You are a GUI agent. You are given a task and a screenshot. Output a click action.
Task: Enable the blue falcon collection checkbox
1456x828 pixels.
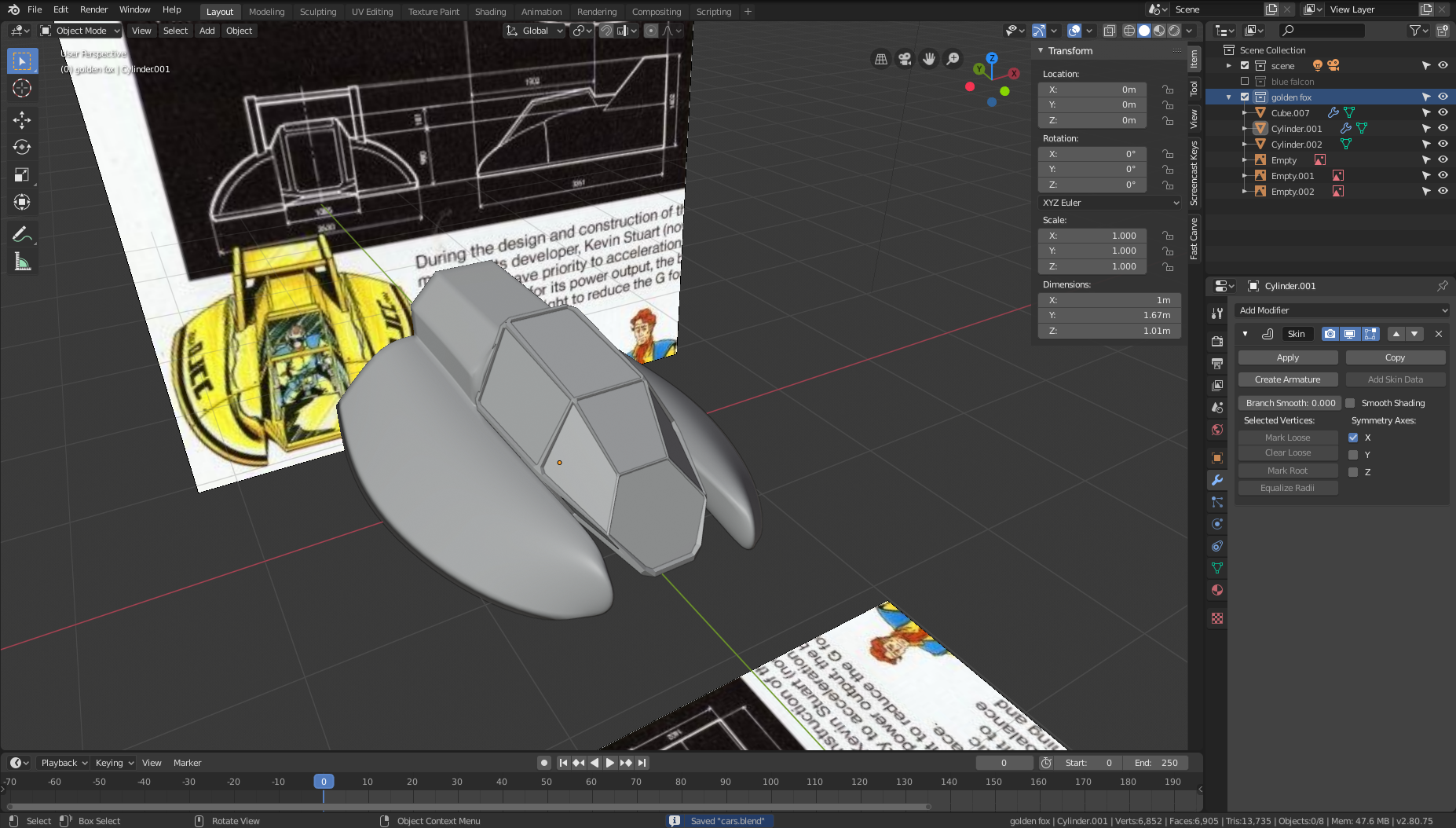point(1245,81)
